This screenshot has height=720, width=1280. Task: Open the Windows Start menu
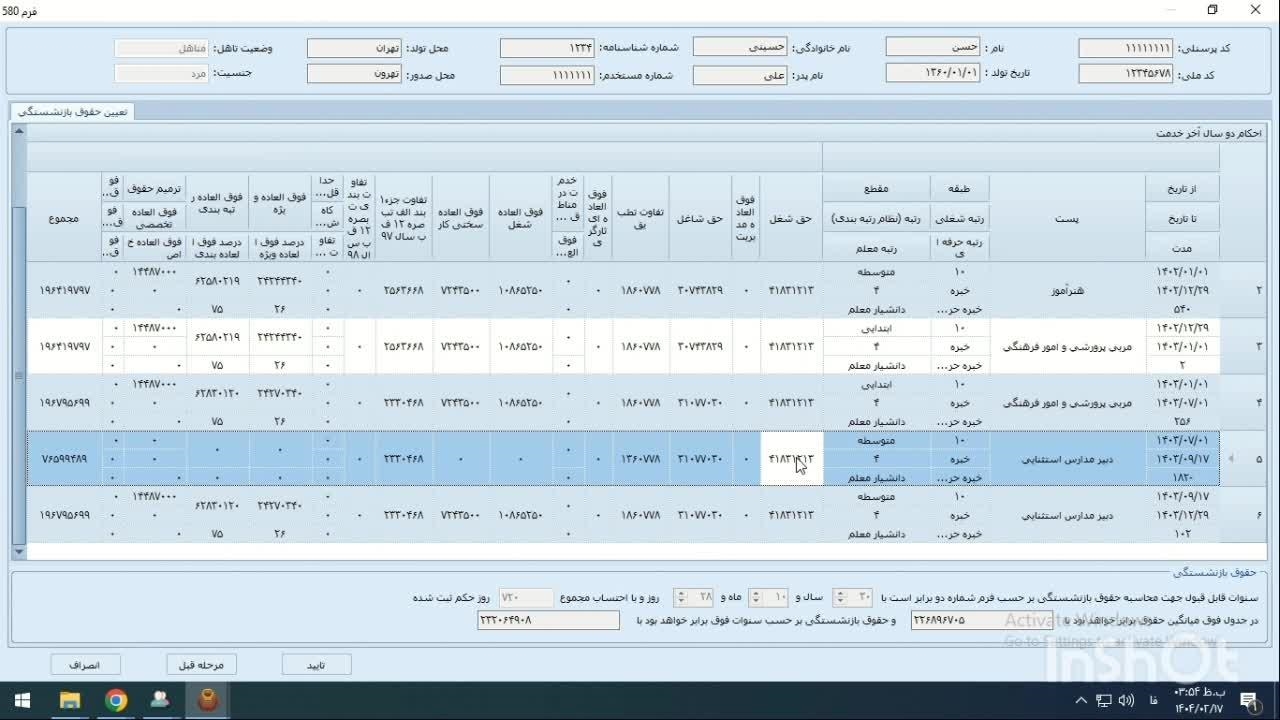[x=22, y=700]
